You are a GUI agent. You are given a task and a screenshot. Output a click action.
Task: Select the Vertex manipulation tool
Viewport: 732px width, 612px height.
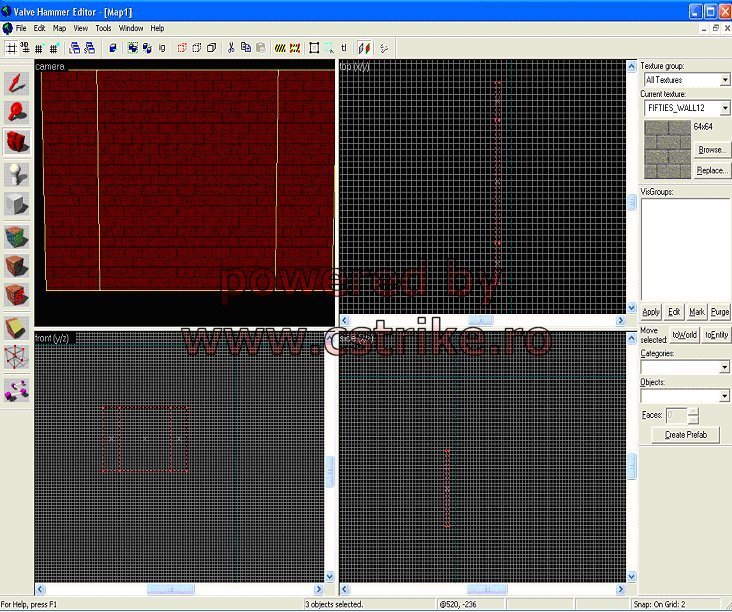pyautogui.click(x=16, y=356)
